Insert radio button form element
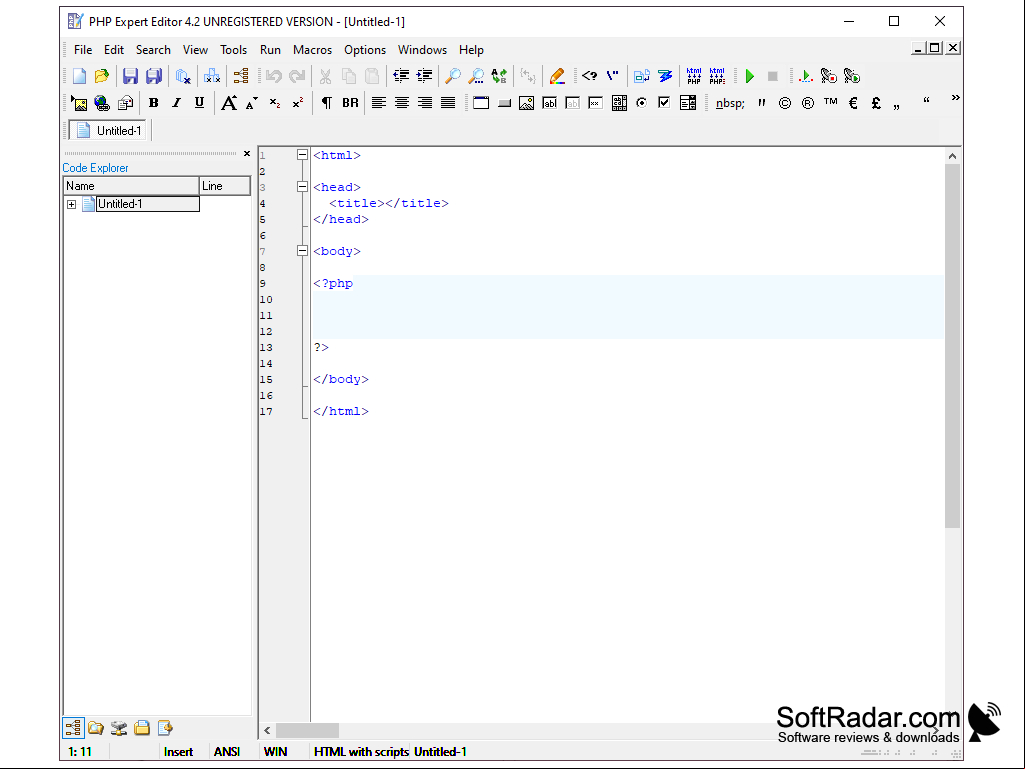Image resolution: width=1025 pixels, height=769 pixels. coord(642,103)
